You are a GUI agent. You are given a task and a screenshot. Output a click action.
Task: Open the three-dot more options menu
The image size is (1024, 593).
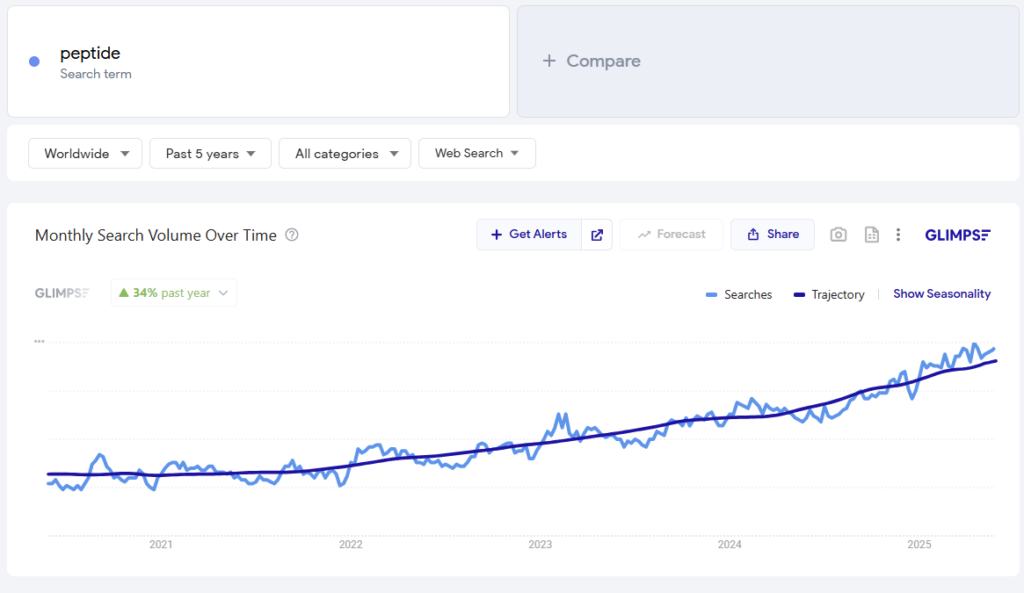(898, 234)
